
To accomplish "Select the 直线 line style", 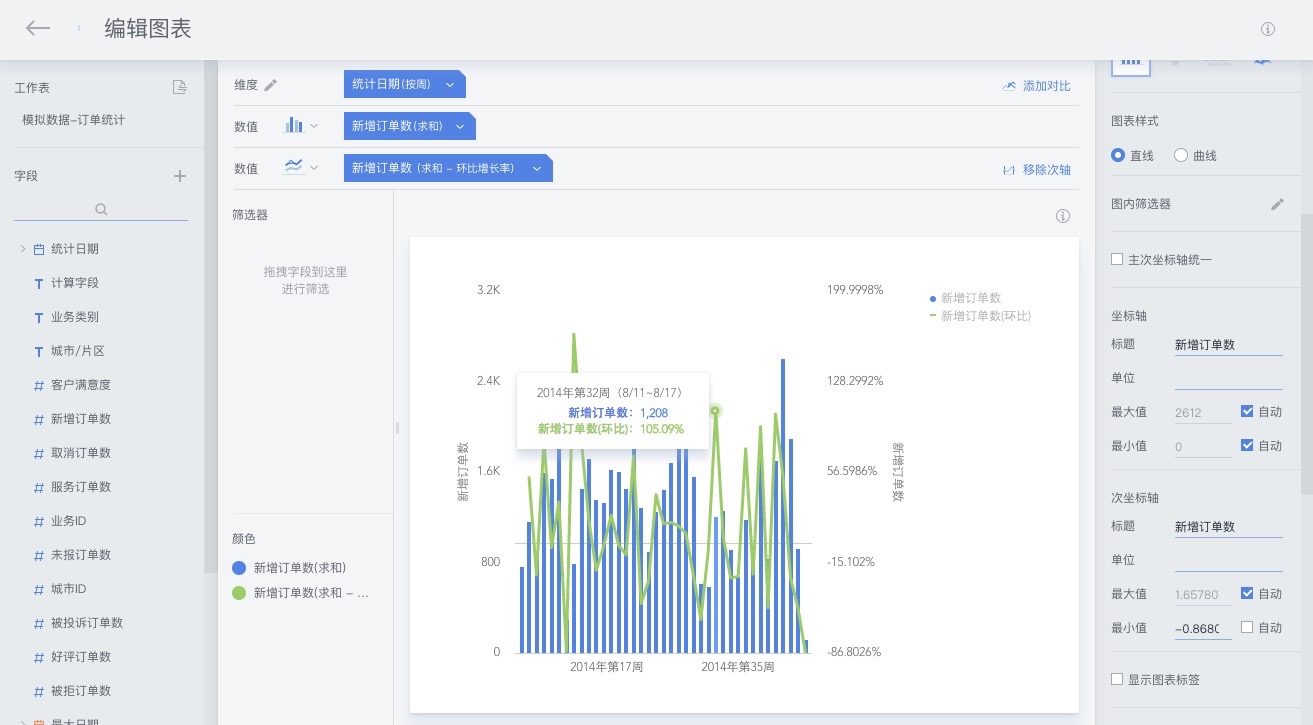I will [x=1118, y=155].
